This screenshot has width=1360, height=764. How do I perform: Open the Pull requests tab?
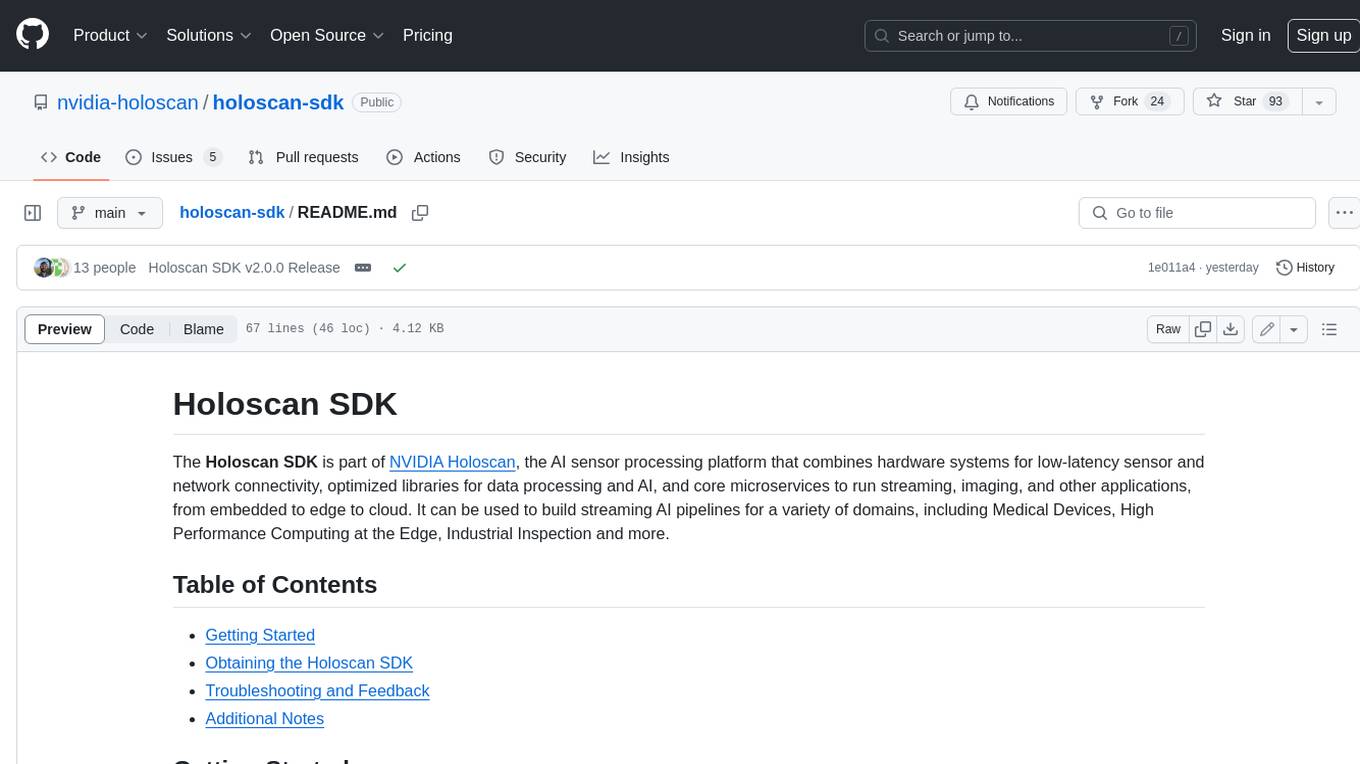coord(303,157)
